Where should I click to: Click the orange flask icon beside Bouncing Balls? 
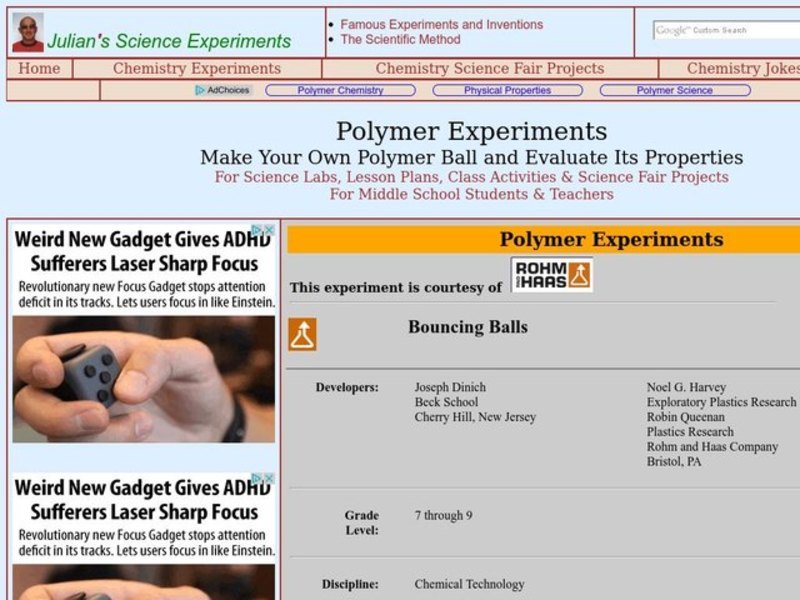302,334
